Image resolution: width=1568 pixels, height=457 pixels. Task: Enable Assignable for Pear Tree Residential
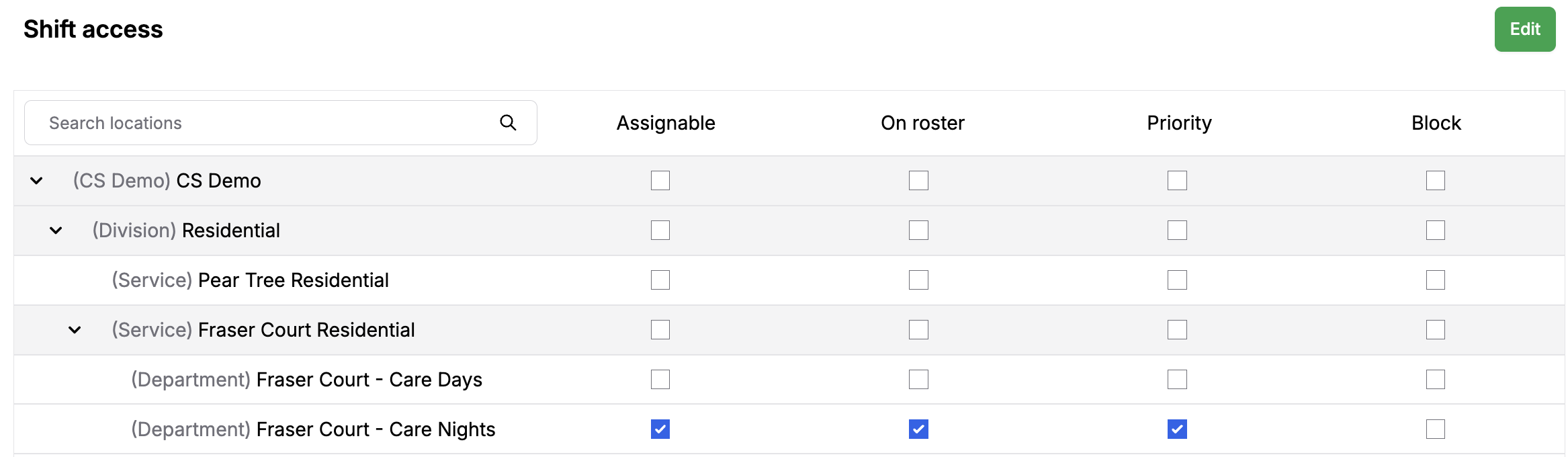point(660,280)
